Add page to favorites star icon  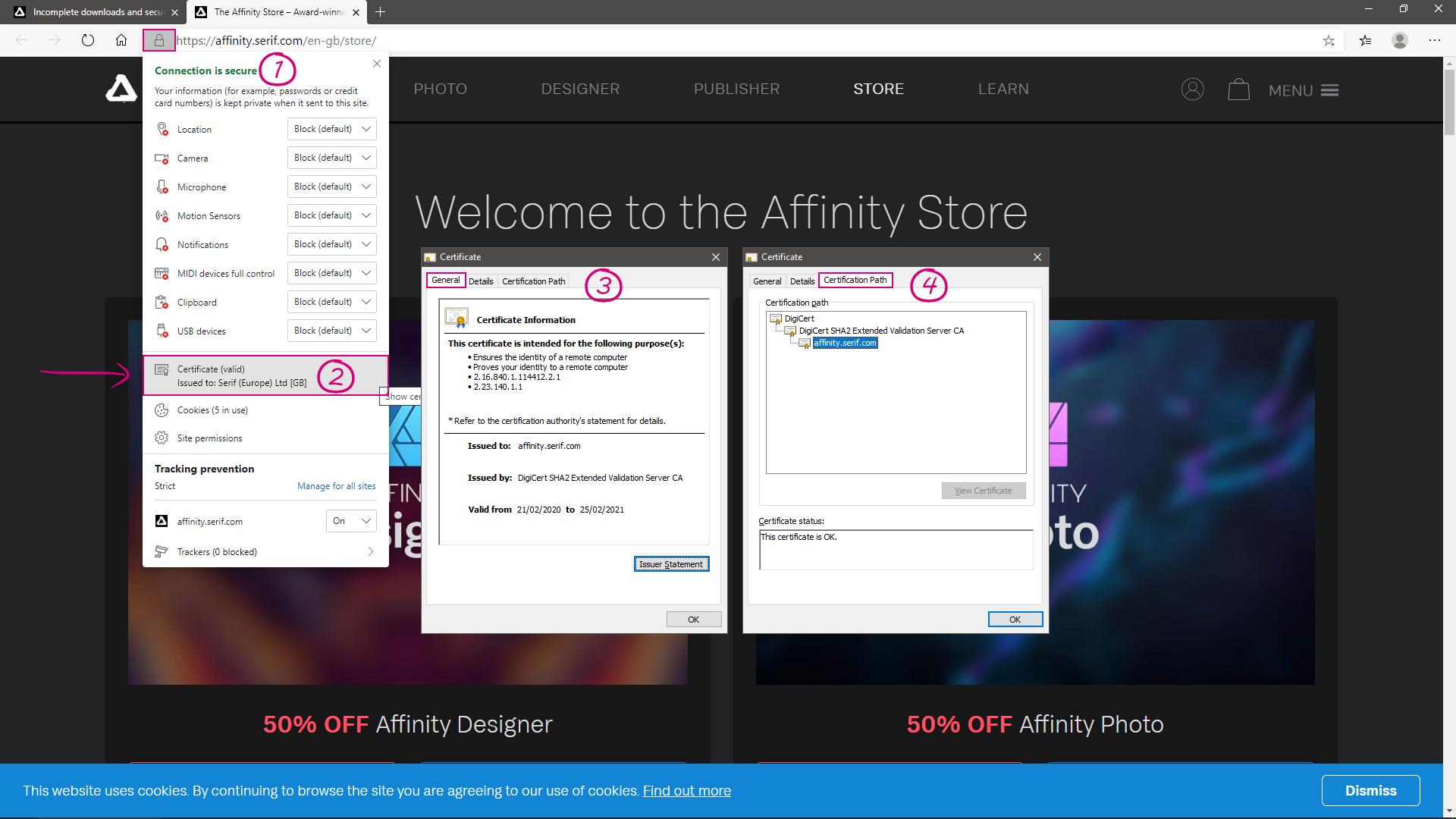(1329, 41)
